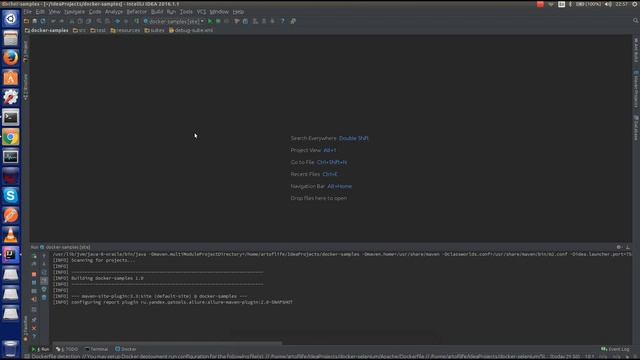Open the Analyze menu
Image resolution: width=640 pixels, height=360 pixels.
pos(114,12)
